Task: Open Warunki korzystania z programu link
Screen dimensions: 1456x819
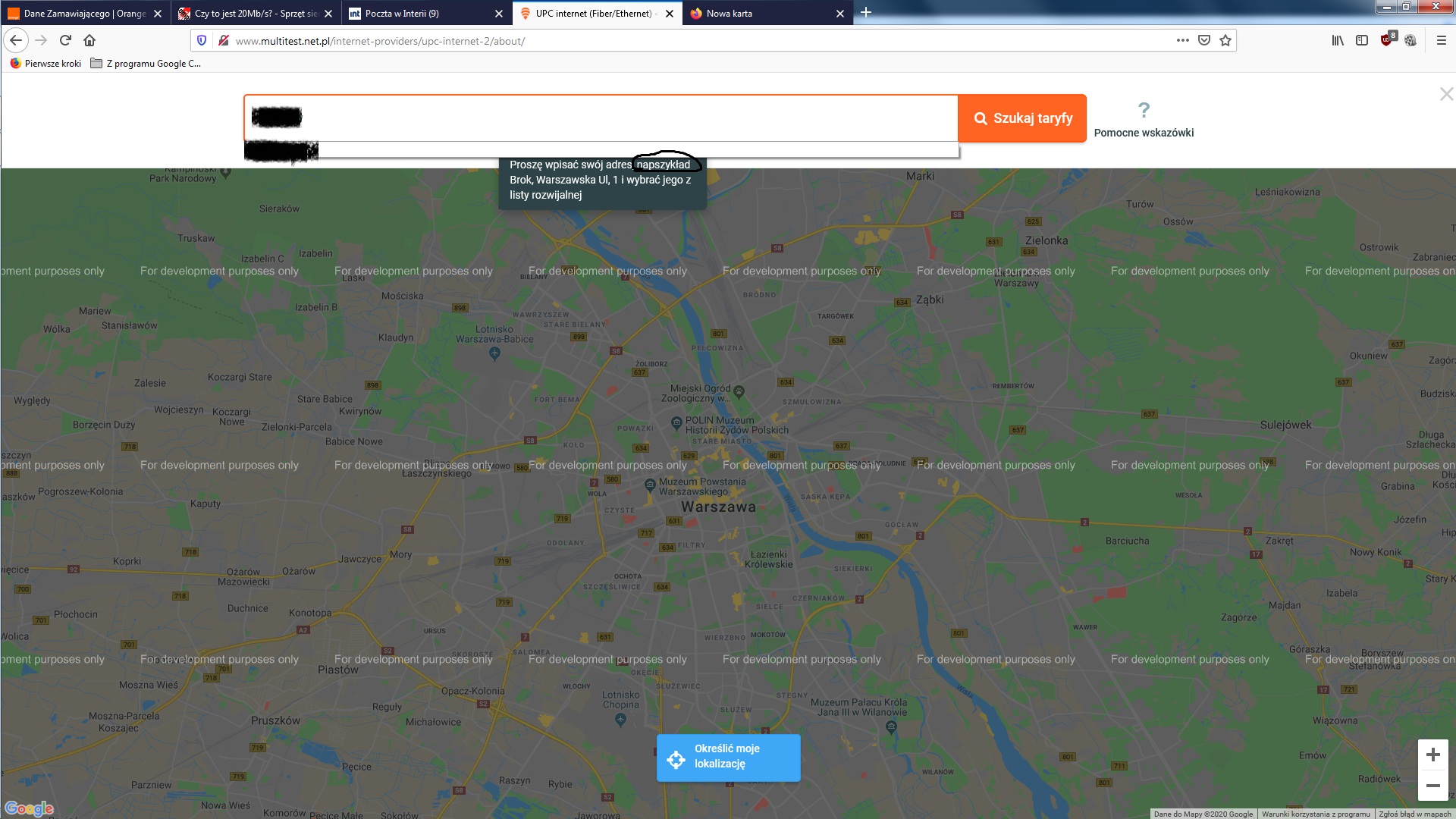Action: pos(1316,814)
